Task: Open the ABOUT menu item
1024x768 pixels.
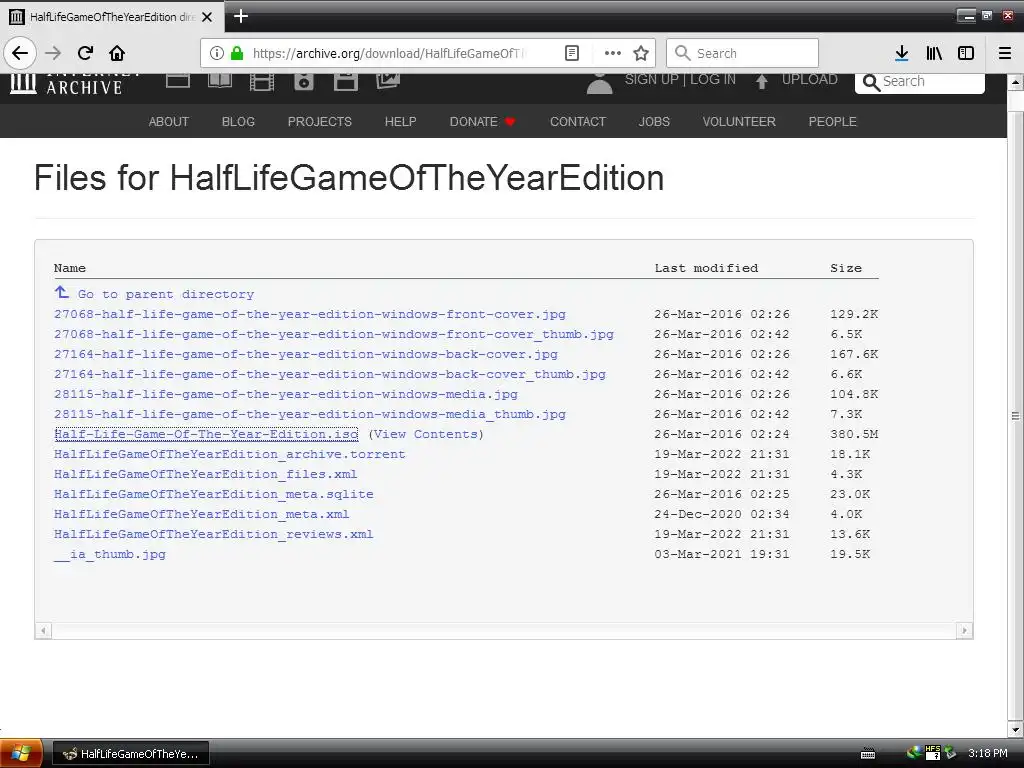Action: tap(168, 121)
